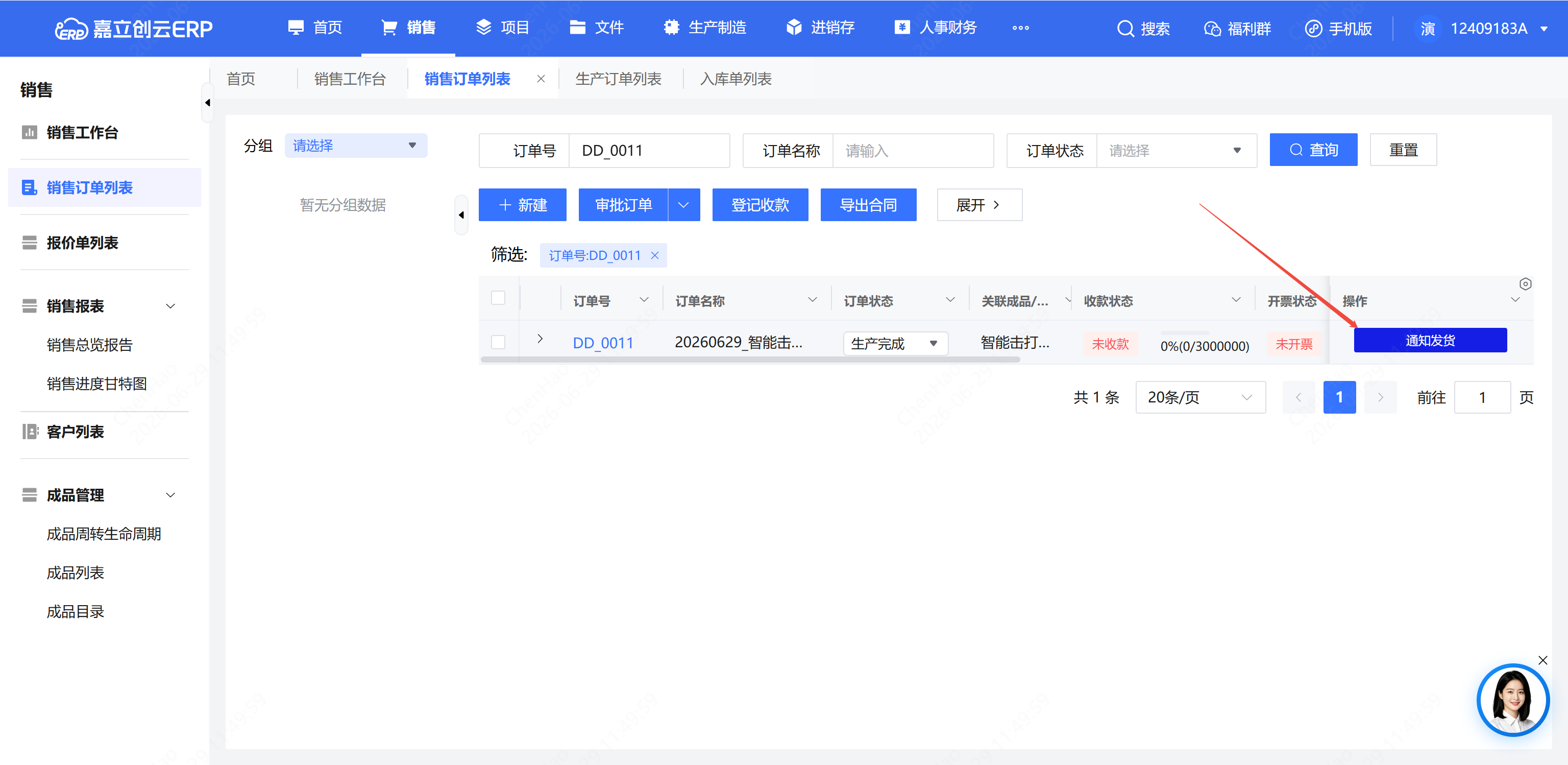Image resolution: width=1568 pixels, height=765 pixels.
Task: Open the 项目 top navigation menu
Action: (502, 28)
